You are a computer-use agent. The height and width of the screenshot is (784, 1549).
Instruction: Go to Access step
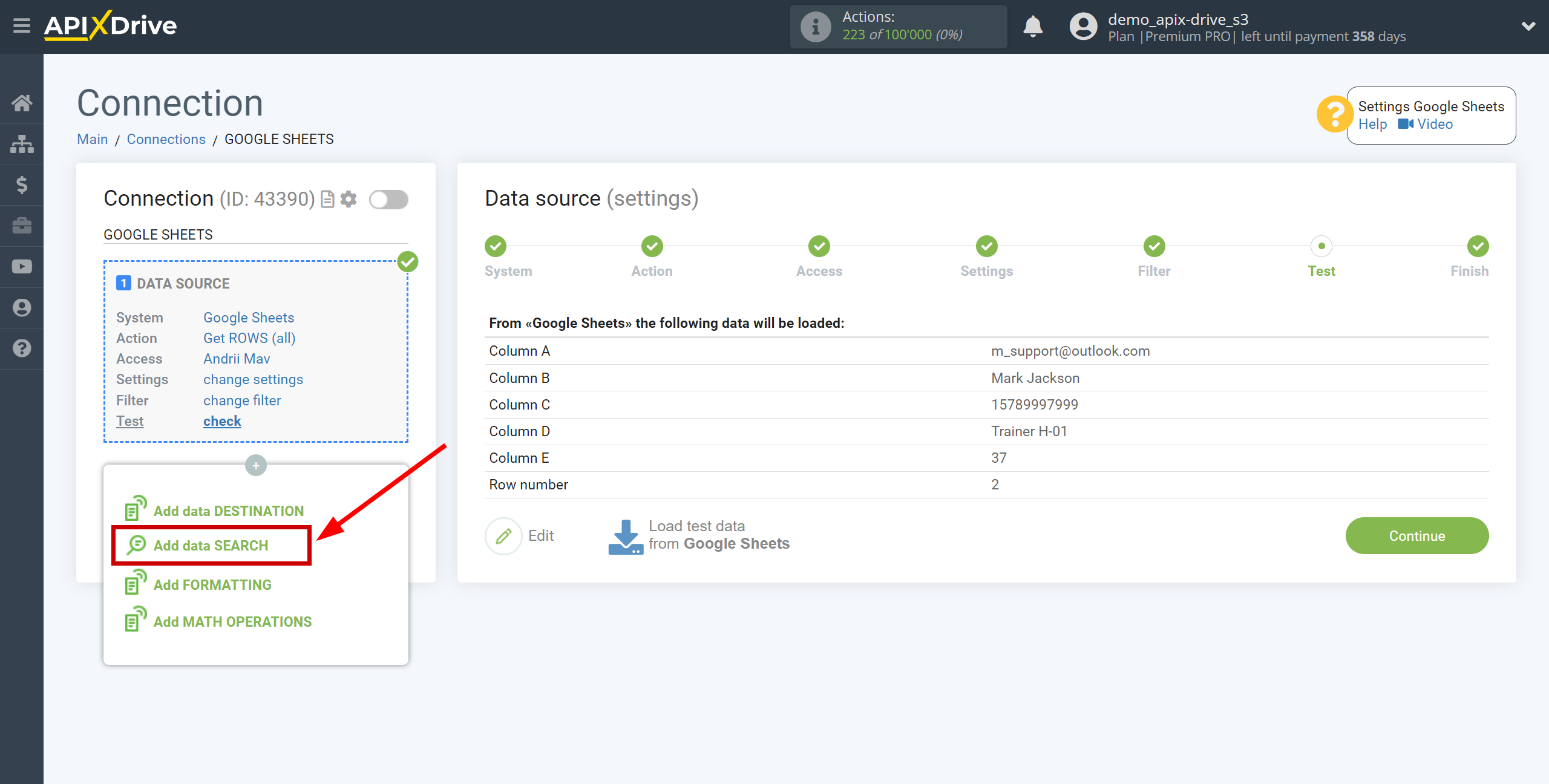[x=819, y=246]
